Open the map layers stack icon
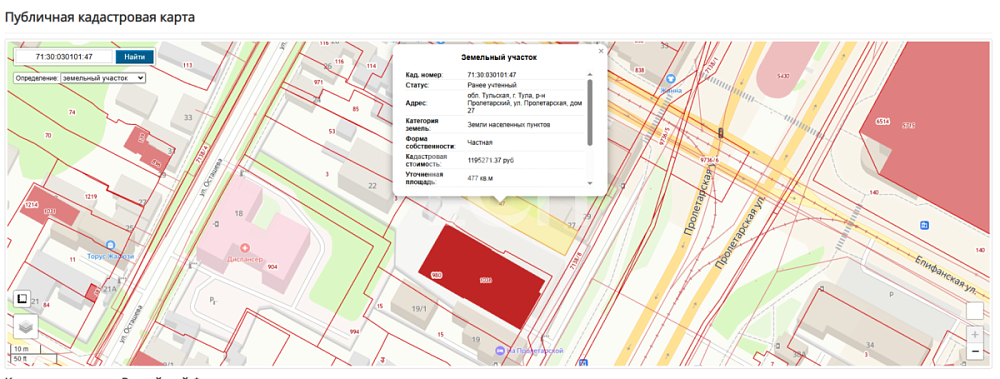This screenshot has height=379, width=1000. click(26, 326)
